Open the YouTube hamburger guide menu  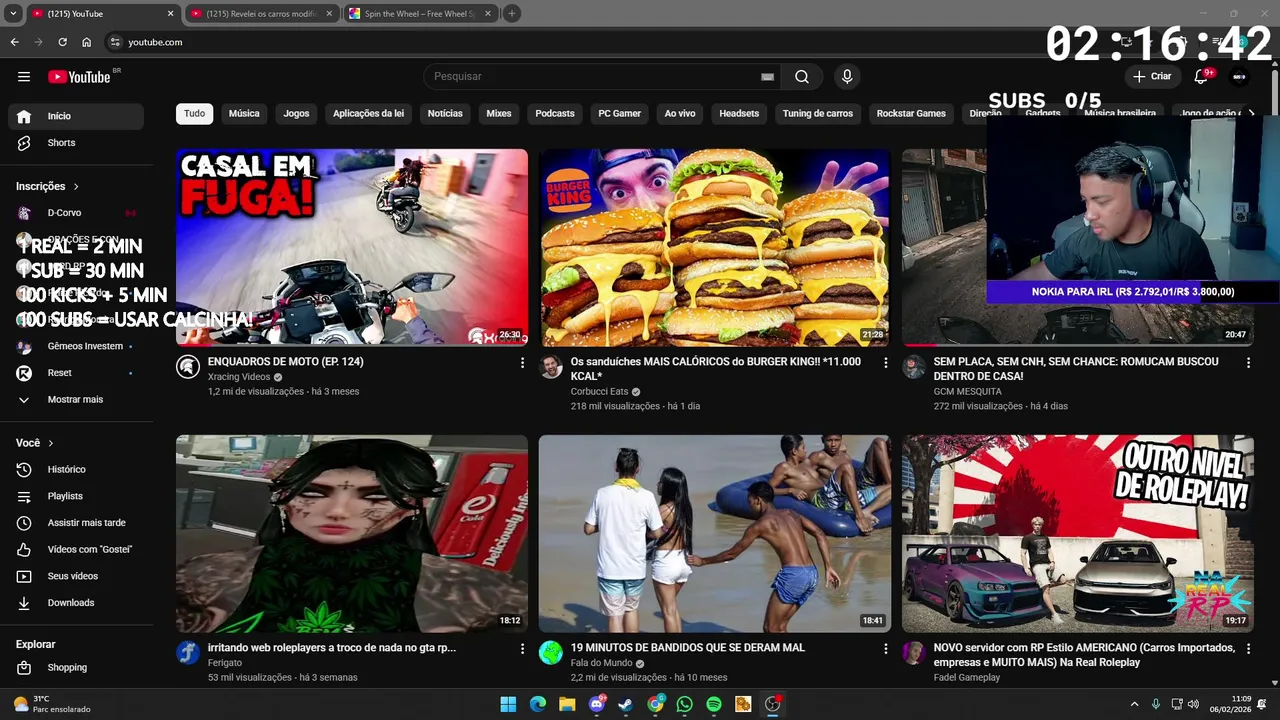pyautogui.click(x=24, y=77)
